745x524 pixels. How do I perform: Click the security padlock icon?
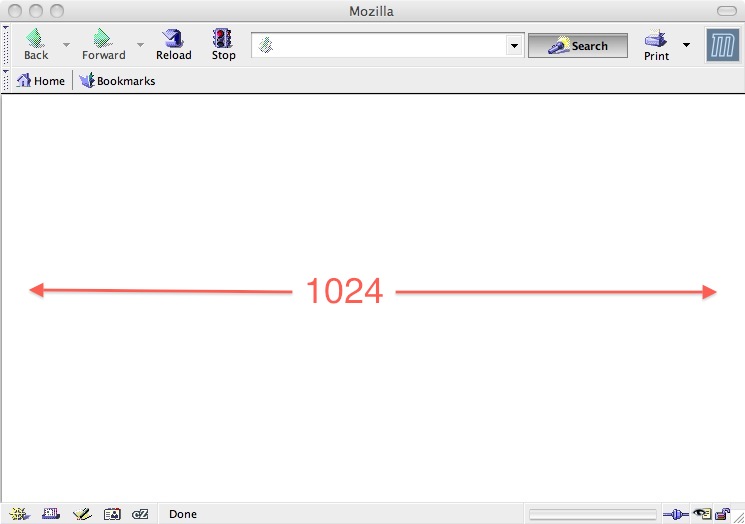point(722,514)
